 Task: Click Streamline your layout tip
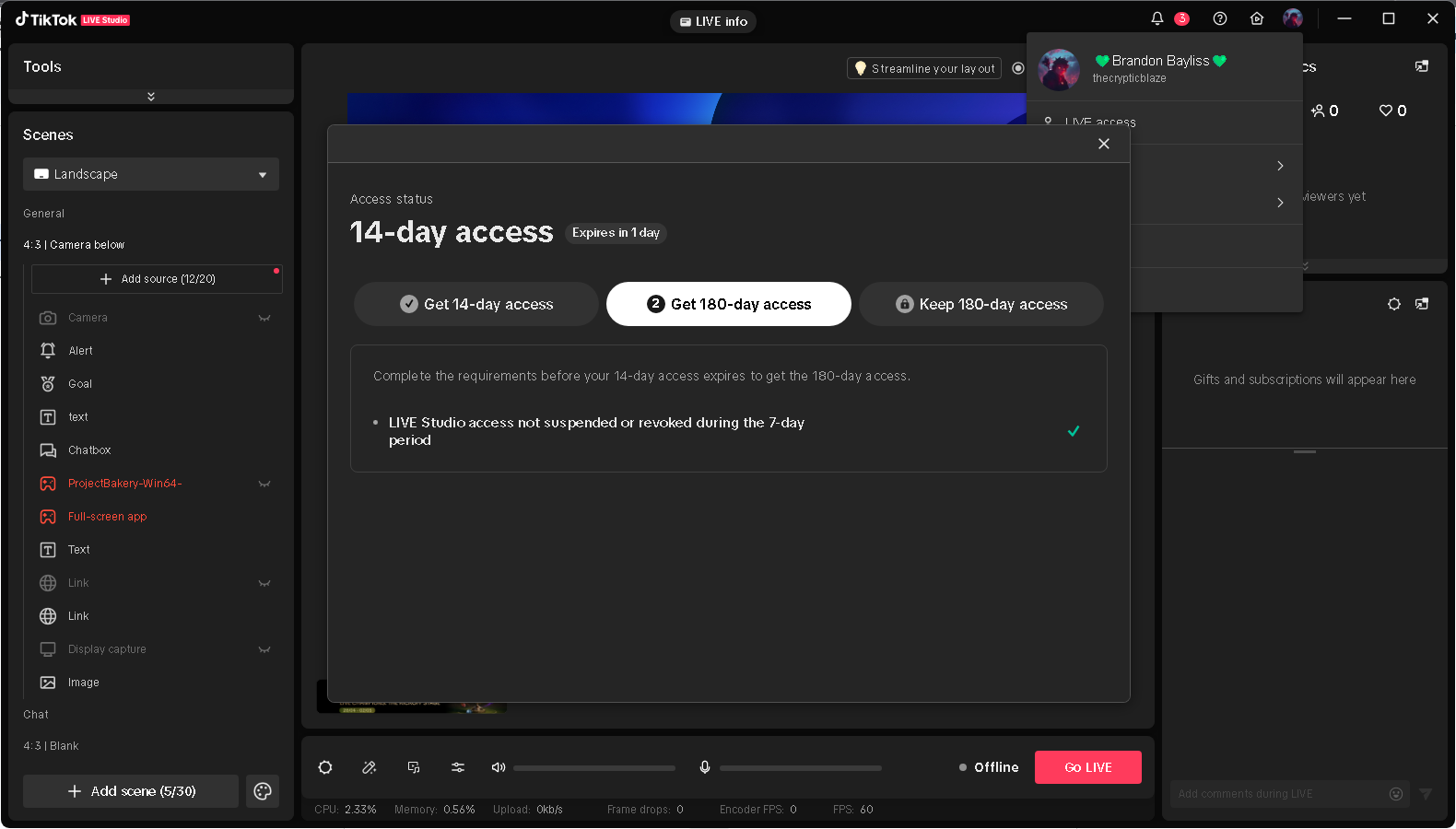924,68
